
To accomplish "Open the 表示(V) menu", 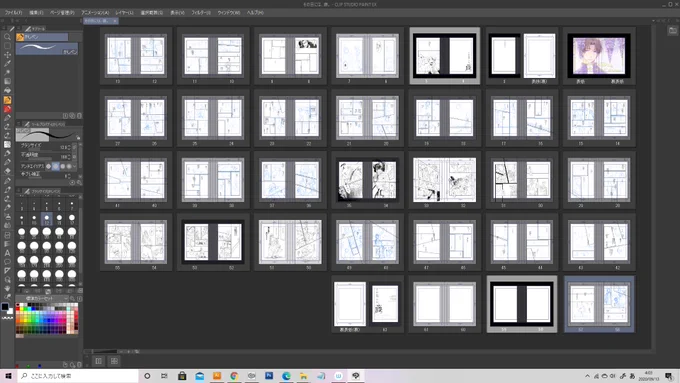I will click(x=177, y=13).
